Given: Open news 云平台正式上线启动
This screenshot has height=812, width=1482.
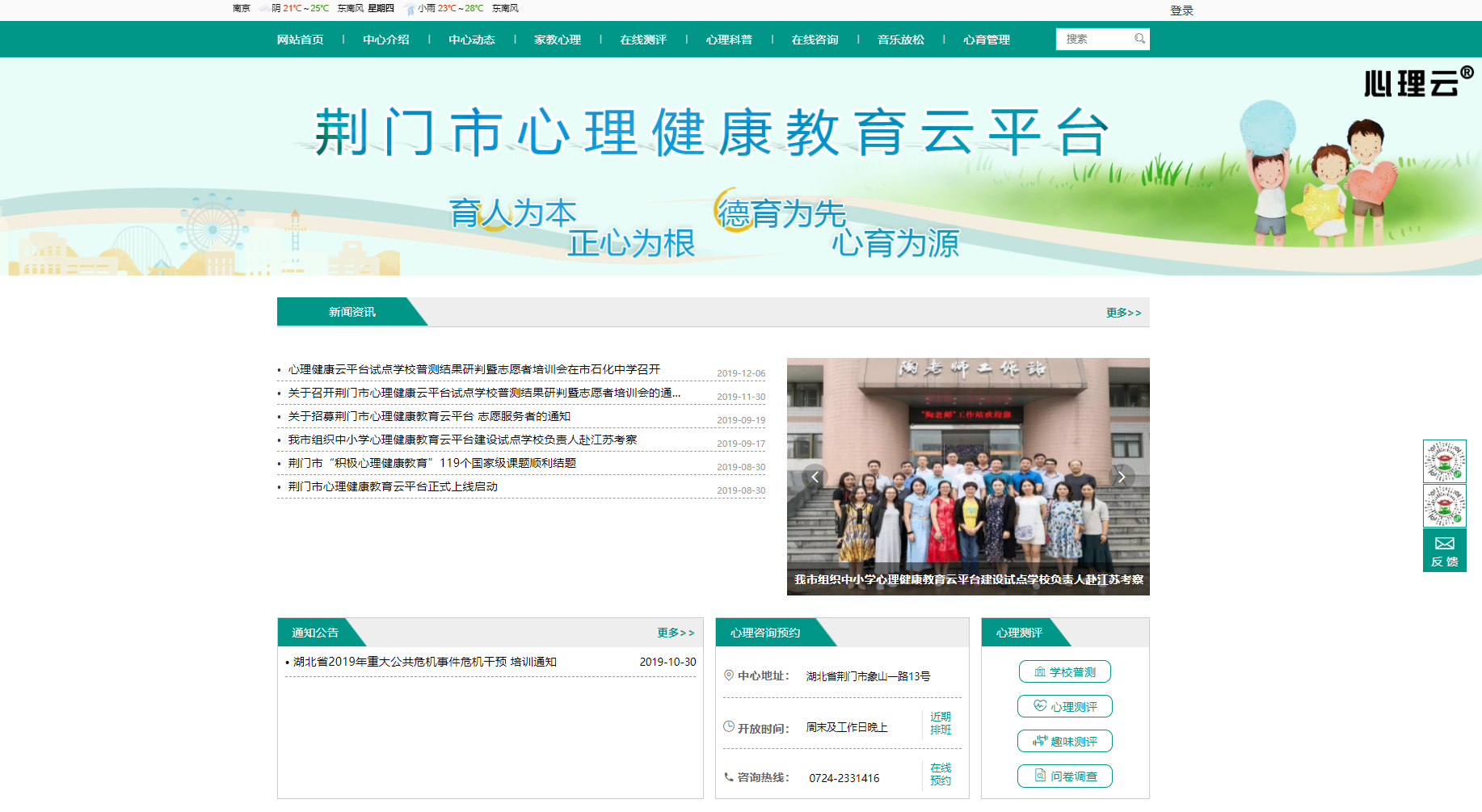Looking at the screenshot, I should 393,486.
